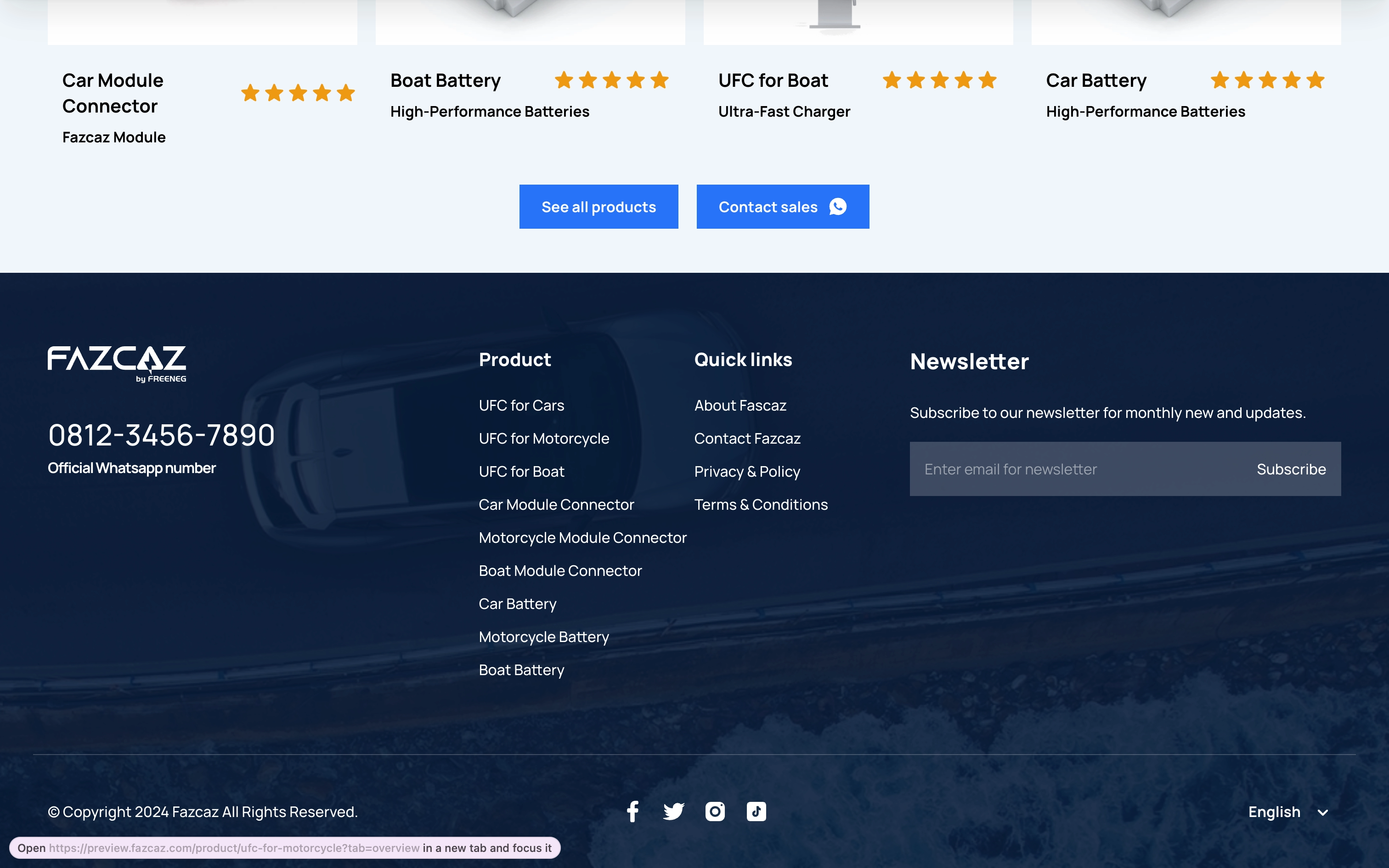
Task: Click the UFC for Boat product card title
Action: click(773, 80)
